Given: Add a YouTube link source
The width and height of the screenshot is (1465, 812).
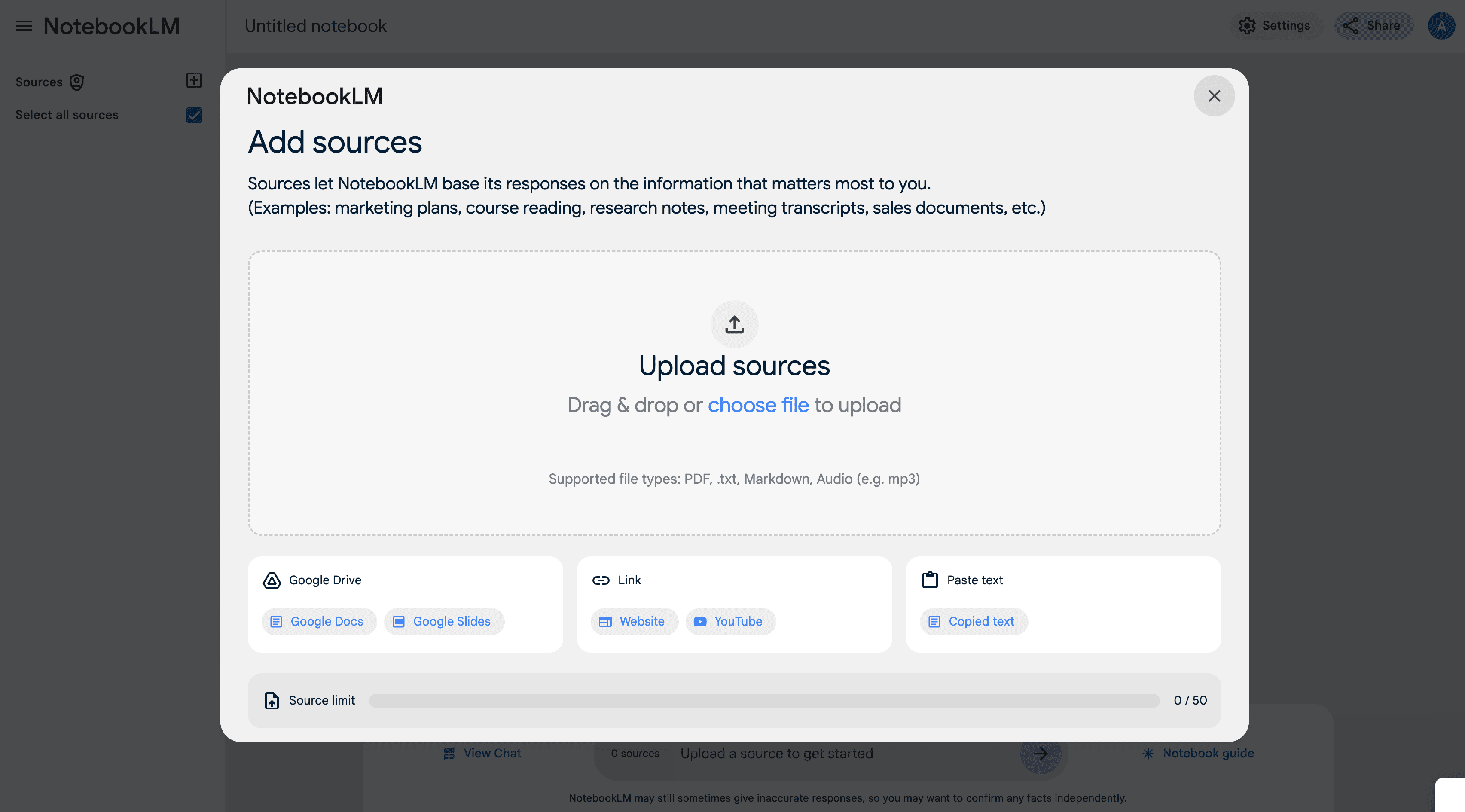Looking at the screenshot, I should (730, 622).
